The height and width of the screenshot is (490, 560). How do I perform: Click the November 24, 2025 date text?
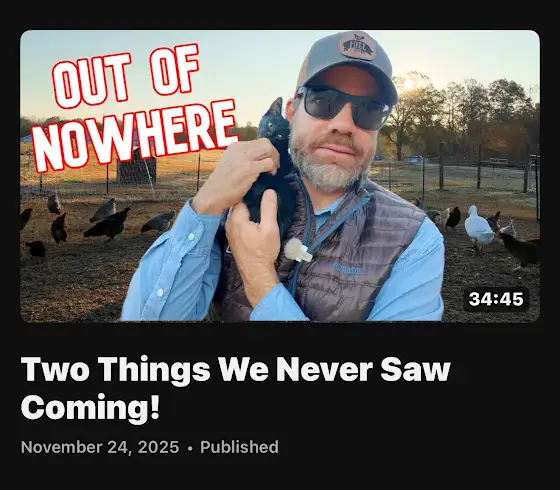coord(100,447)
